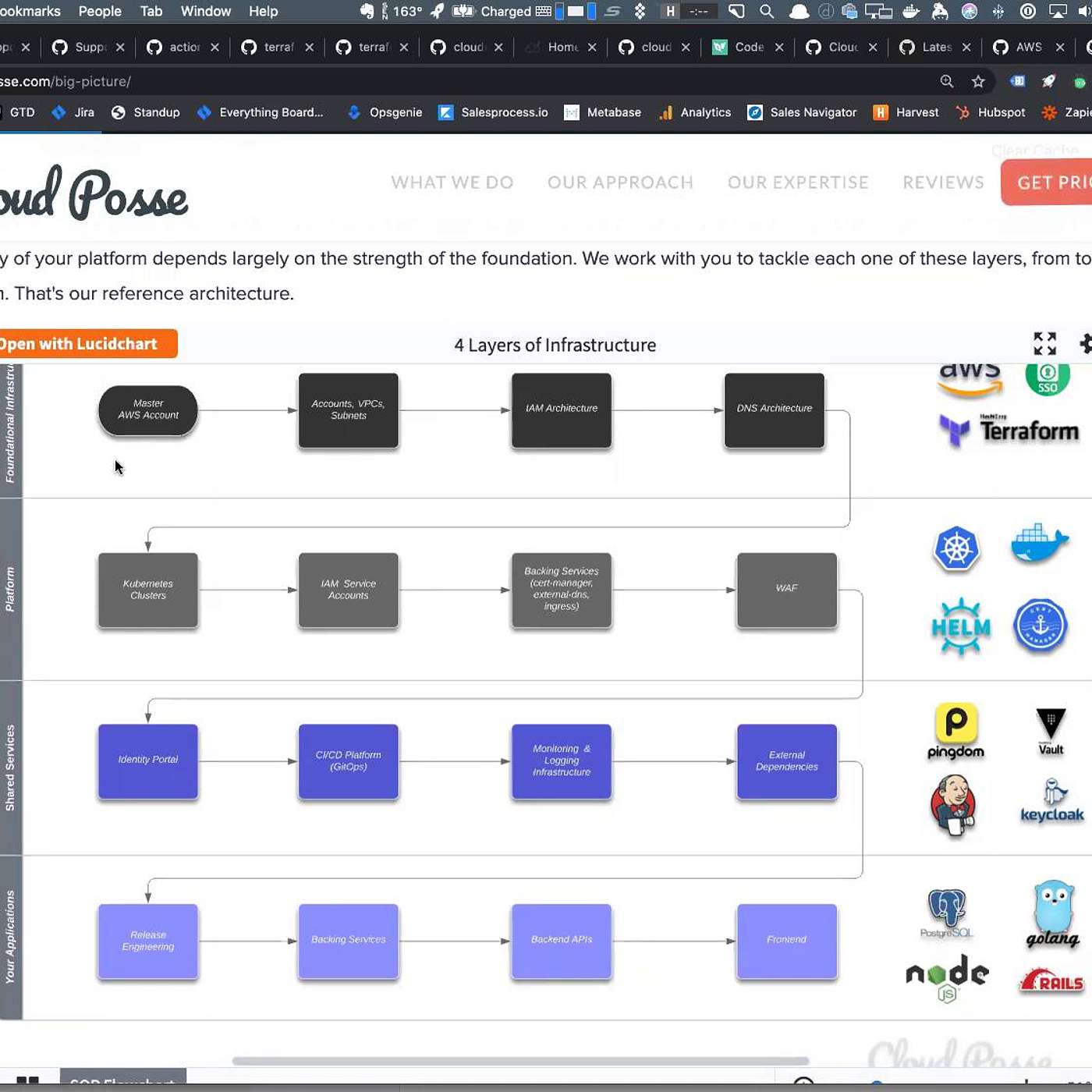Screen dimensions: 1092x1092
Task: Click the Terraform logo in the diagram
Action: tap(1009, 430)
